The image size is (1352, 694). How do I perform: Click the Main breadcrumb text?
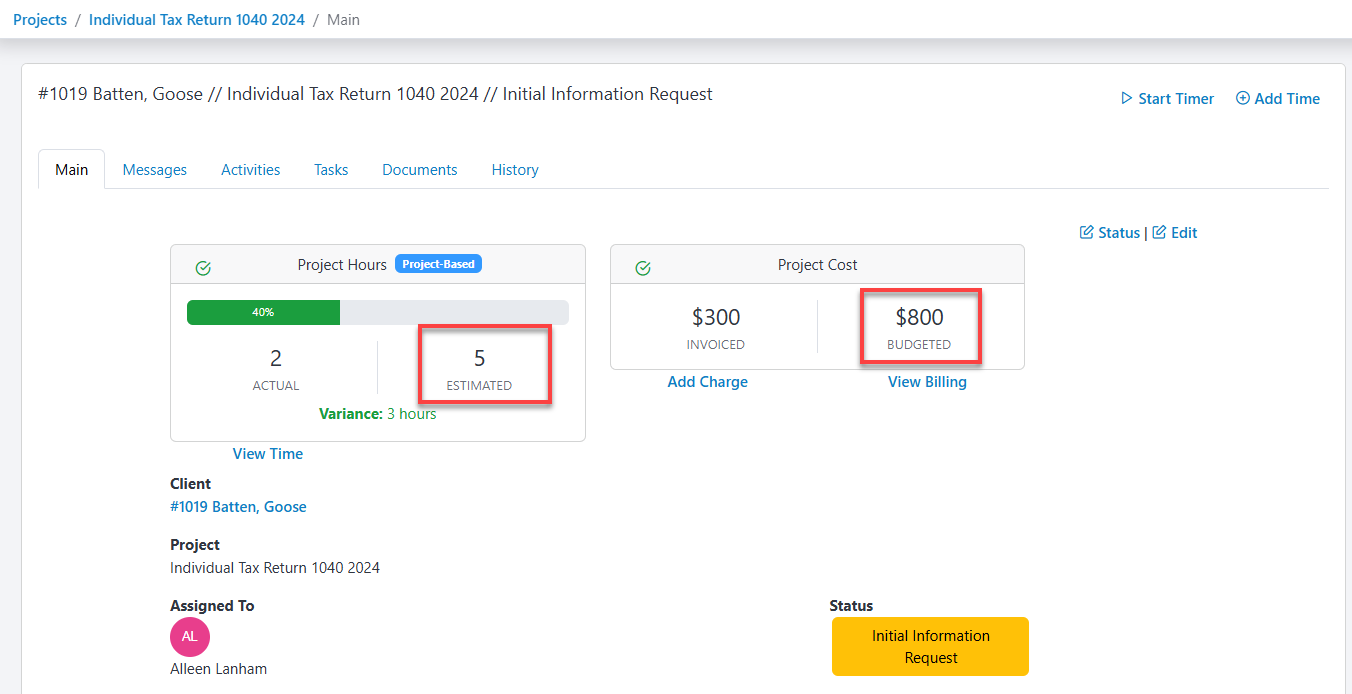344,19
